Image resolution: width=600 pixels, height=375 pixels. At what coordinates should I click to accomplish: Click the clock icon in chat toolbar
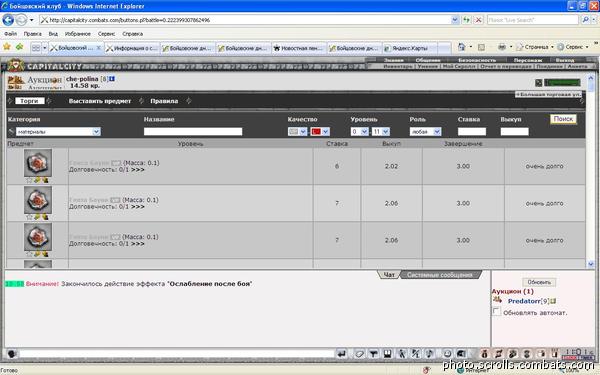[x=447, y=354]
